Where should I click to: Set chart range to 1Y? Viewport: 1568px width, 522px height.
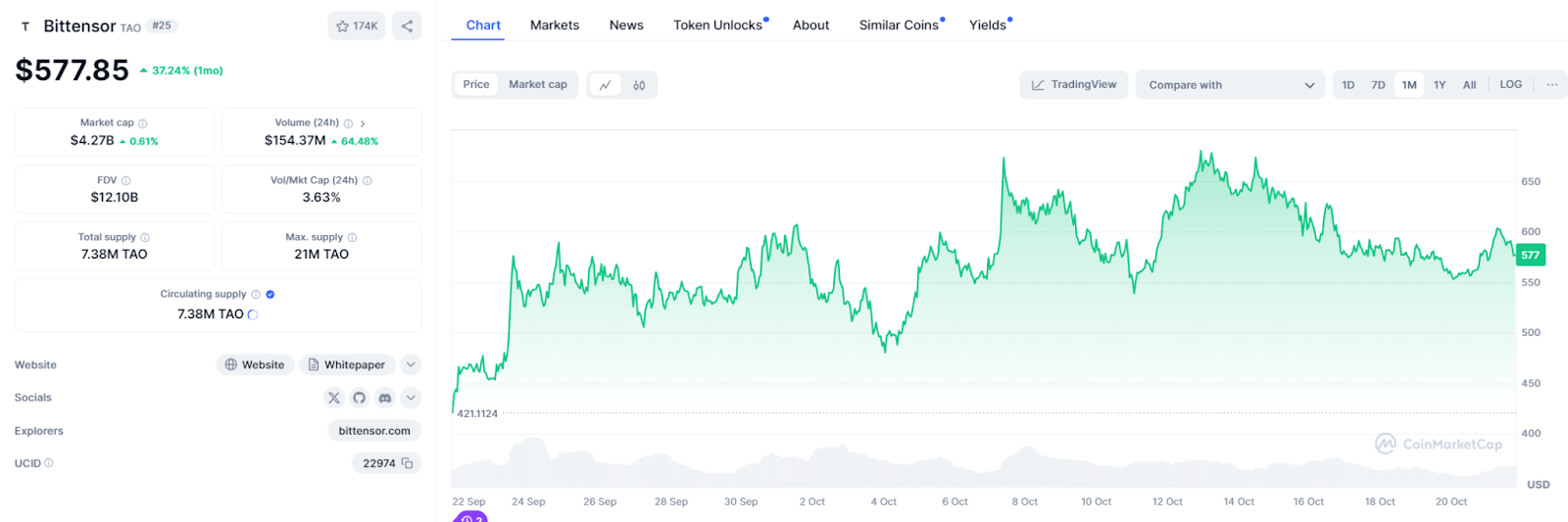tap(1440, 85)
